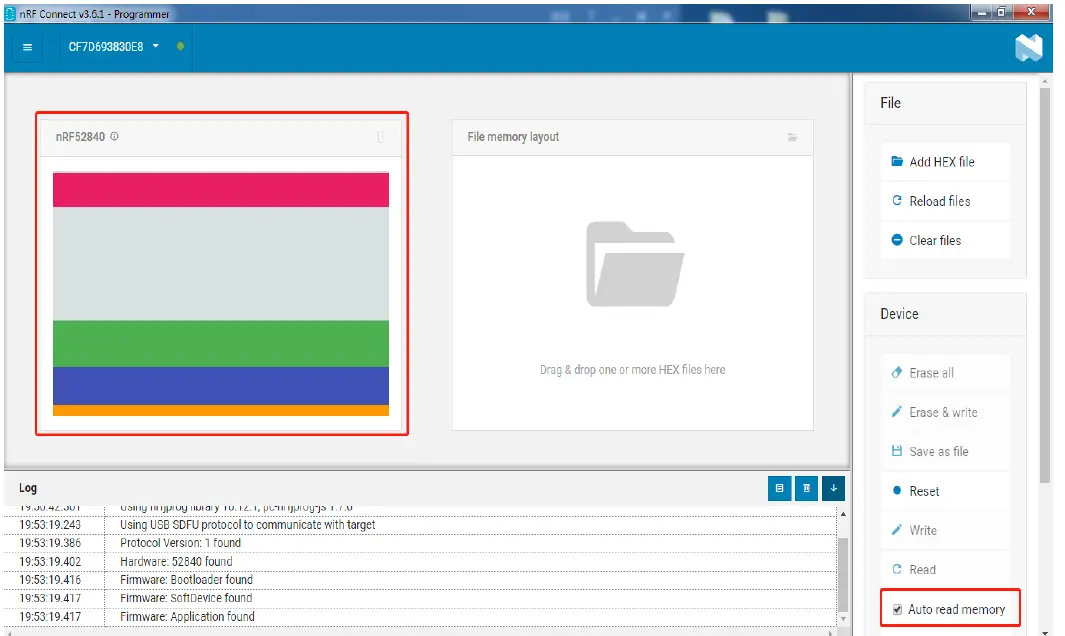Minimize the nRF Connect window

(981, 12)
